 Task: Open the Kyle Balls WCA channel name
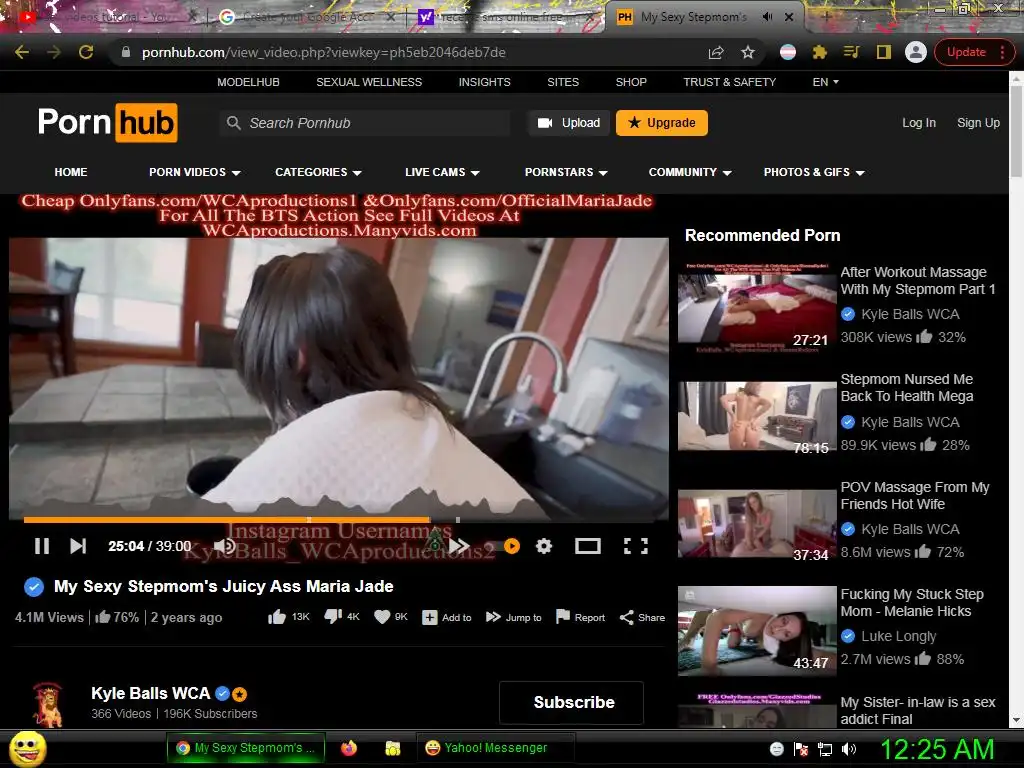[x=150, y=694]
